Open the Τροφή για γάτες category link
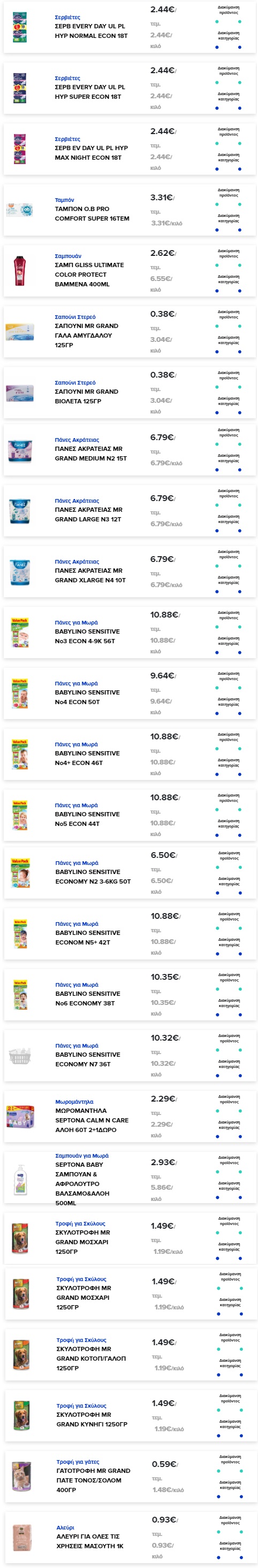Viewport: 258px width, 1568px height. tap(78, 1461)
